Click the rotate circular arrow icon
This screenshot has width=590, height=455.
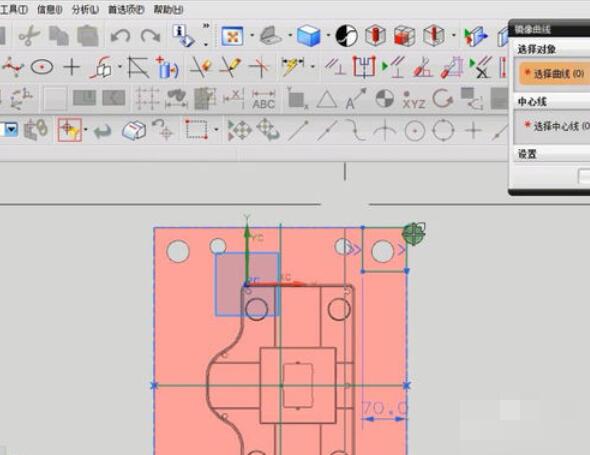(443, 99)
